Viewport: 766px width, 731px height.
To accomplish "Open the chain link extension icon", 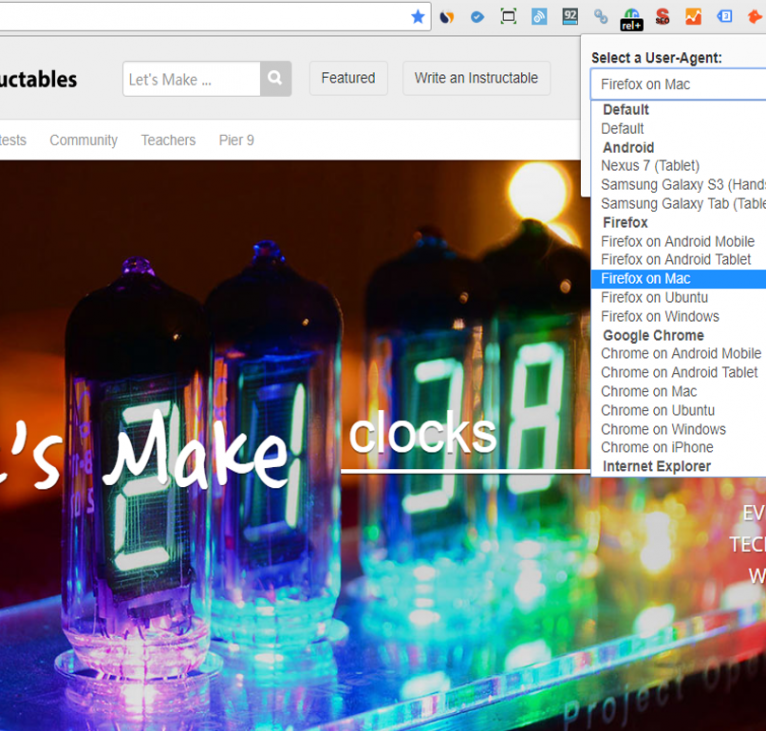I will (x=601, y=16).
